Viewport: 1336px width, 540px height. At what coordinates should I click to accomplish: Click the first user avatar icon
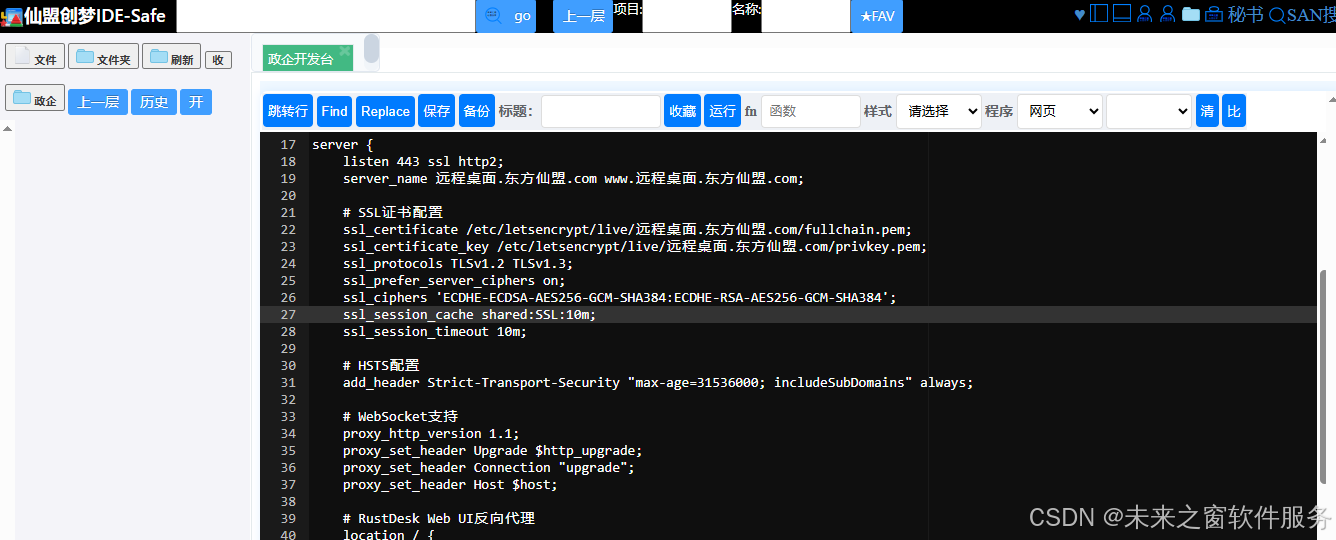click(1145, 14)
